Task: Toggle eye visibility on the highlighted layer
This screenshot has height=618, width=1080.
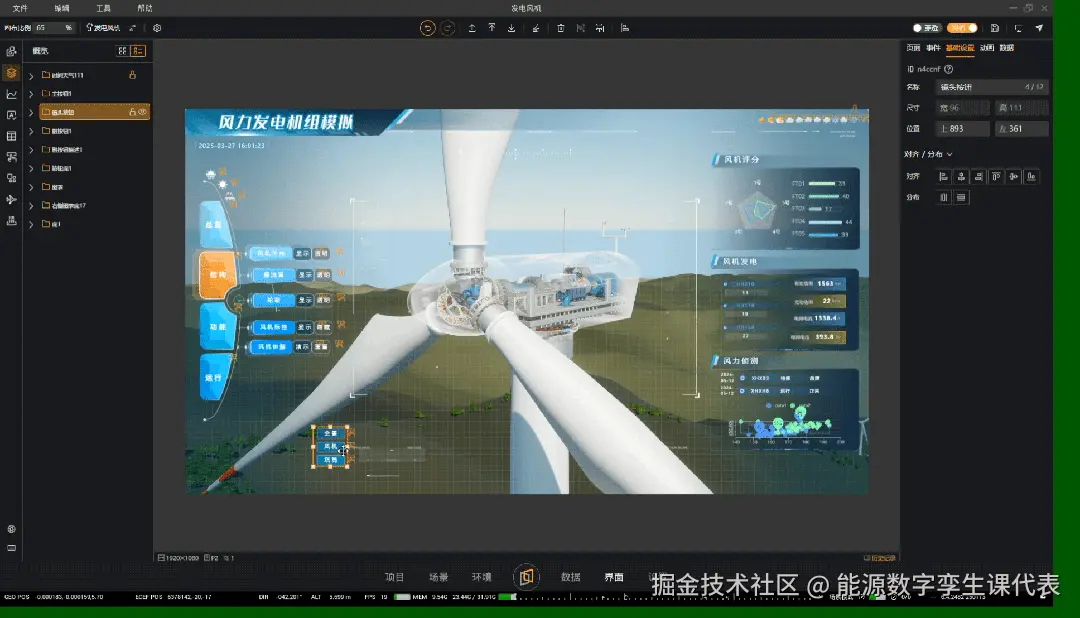Action: tap(143, 112)
